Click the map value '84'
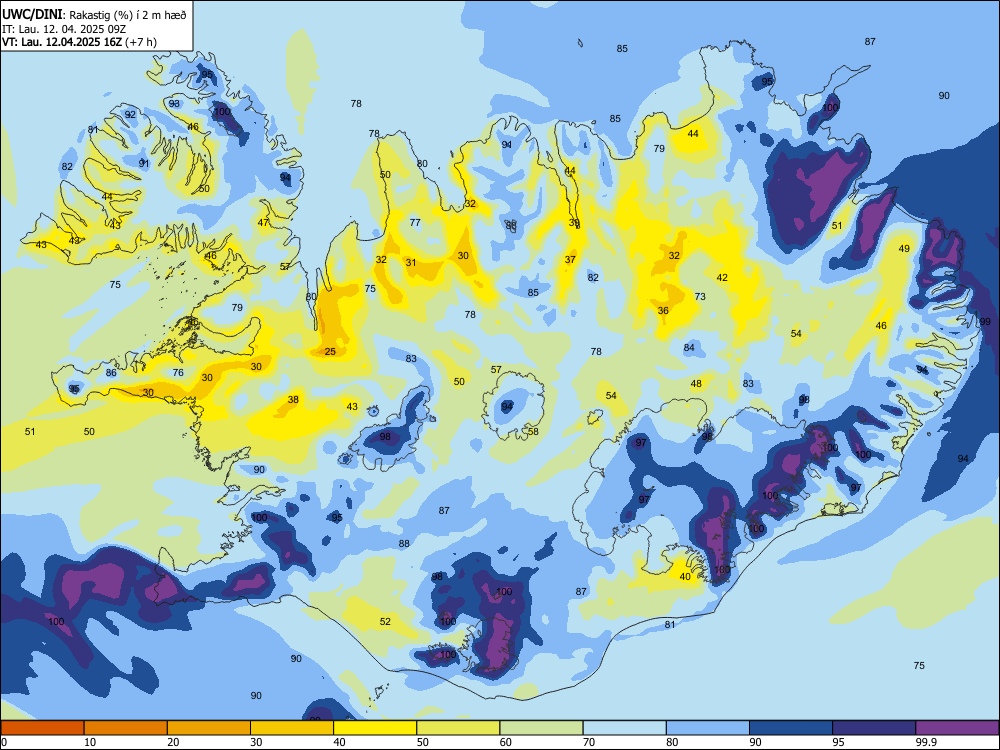The image size is (1000, 750). (689, 348)
